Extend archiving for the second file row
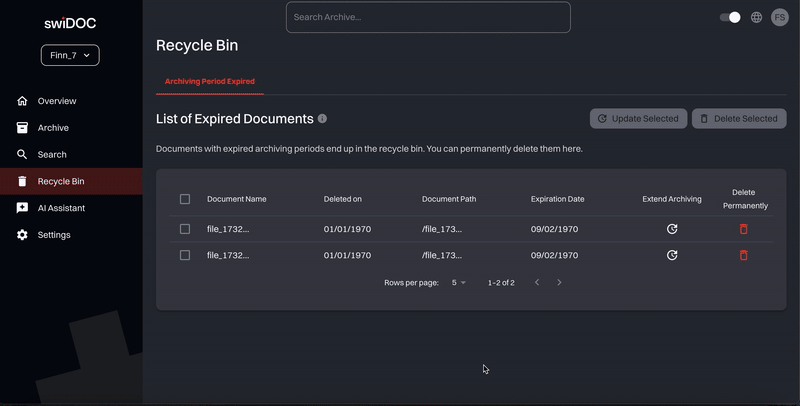800x406 pixels. 672,255
